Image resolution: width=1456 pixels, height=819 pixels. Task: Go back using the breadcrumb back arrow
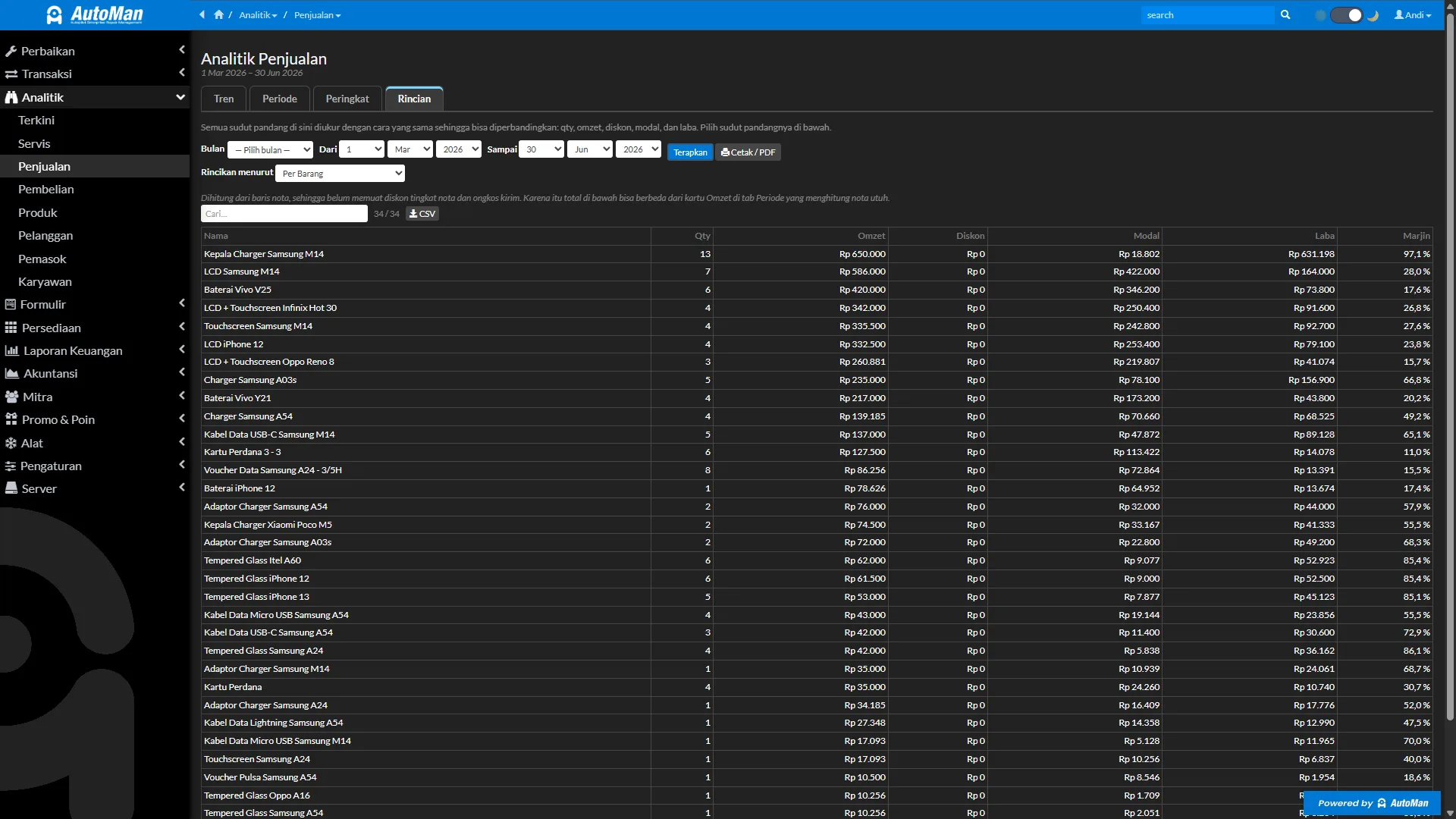(202, 15)
